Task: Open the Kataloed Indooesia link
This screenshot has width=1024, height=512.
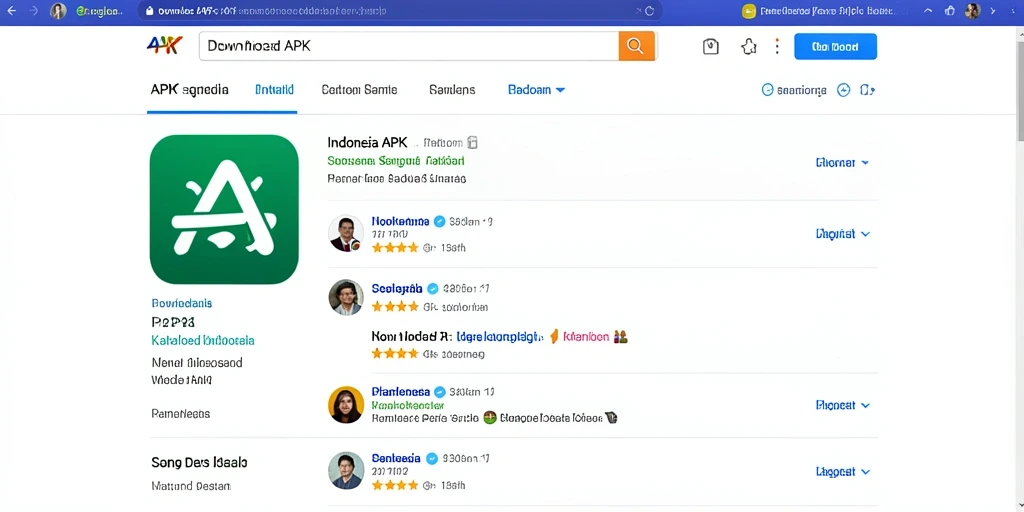Action: (203, 340)
